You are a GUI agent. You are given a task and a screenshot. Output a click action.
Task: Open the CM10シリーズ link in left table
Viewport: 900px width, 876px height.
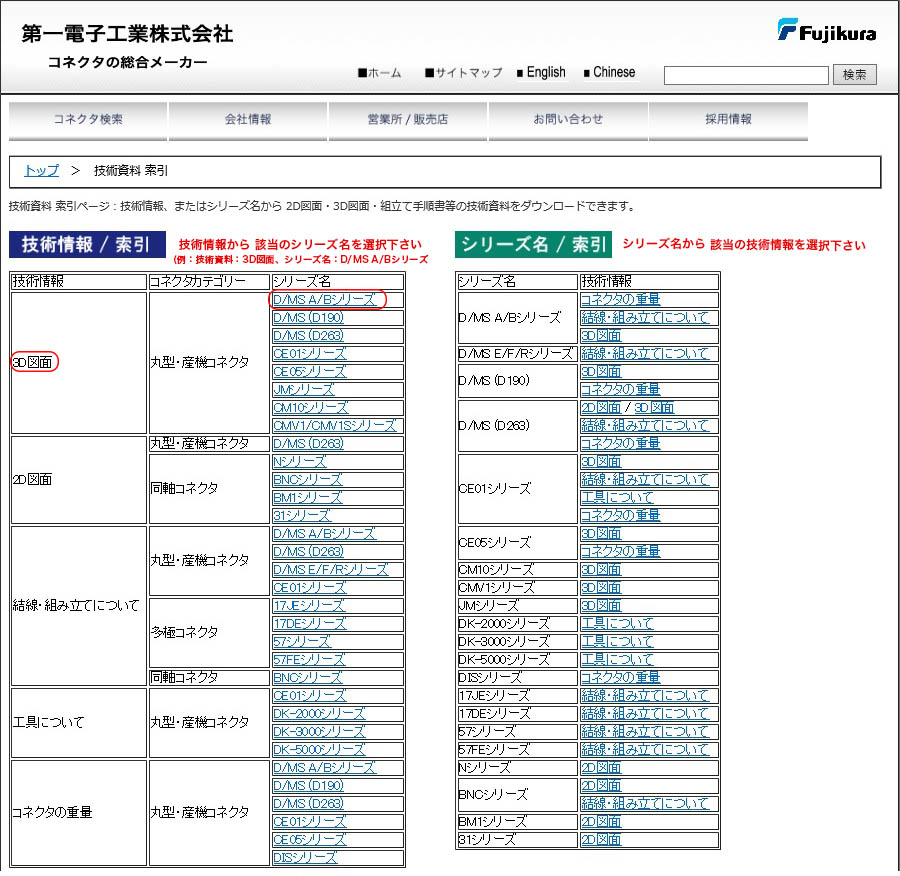[311, 408]
